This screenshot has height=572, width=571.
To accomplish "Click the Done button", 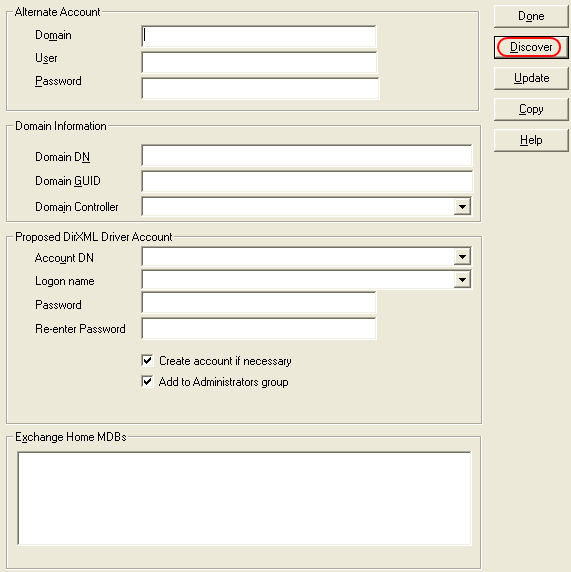I will [x=531, y=16].
